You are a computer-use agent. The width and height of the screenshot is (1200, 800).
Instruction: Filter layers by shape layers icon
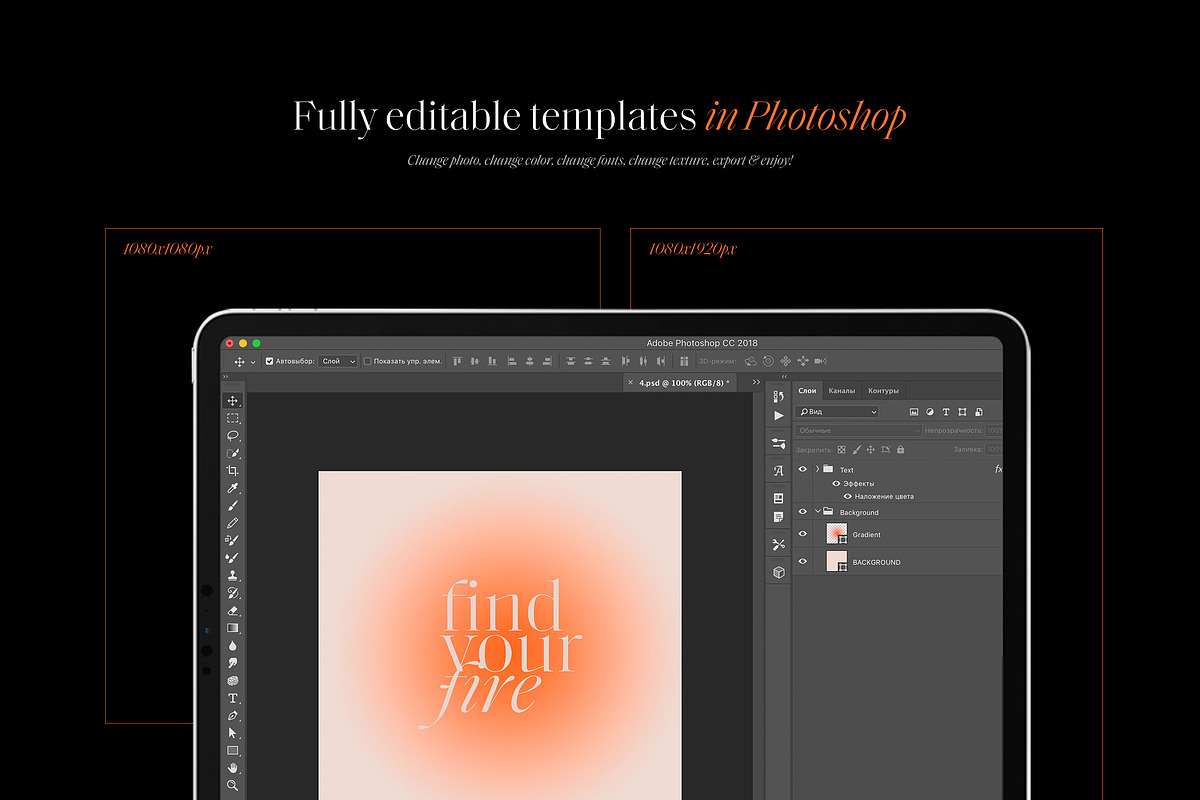pyautogui.click(x=962, y=412)
